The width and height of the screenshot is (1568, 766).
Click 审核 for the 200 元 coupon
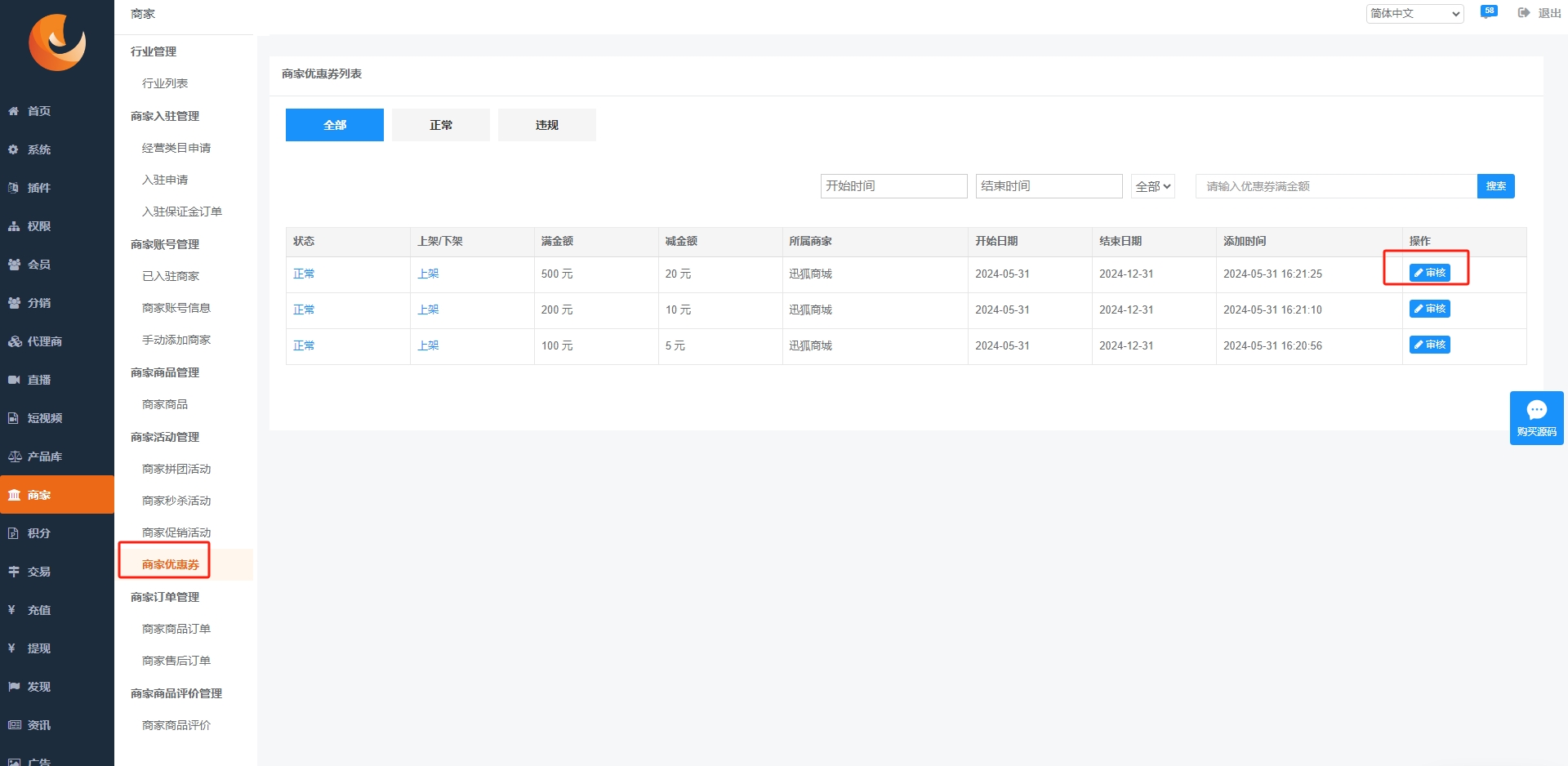pos(1430,309)
